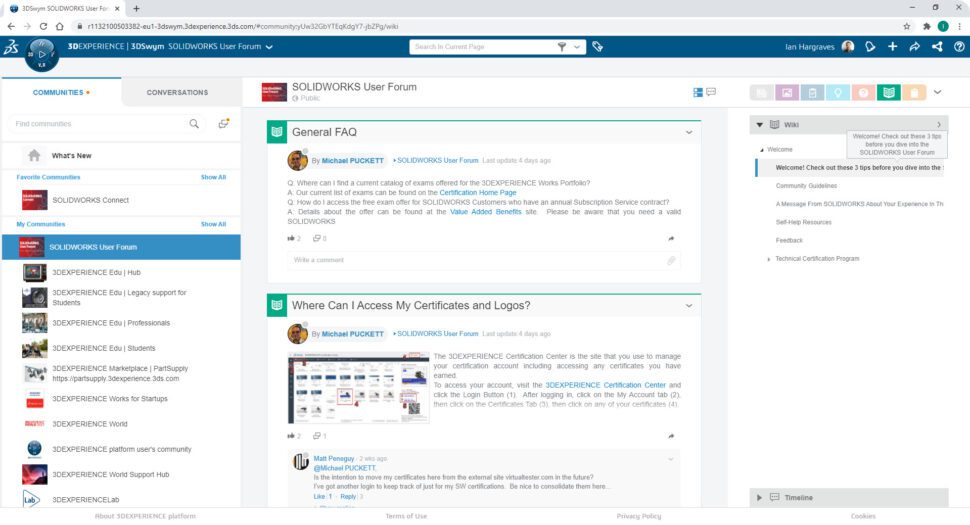The width and height of the screenshot is (970, 525).
Task: Open the 3DEXPERIENCE Certification Center link
Action: click(x=605, y=385)
